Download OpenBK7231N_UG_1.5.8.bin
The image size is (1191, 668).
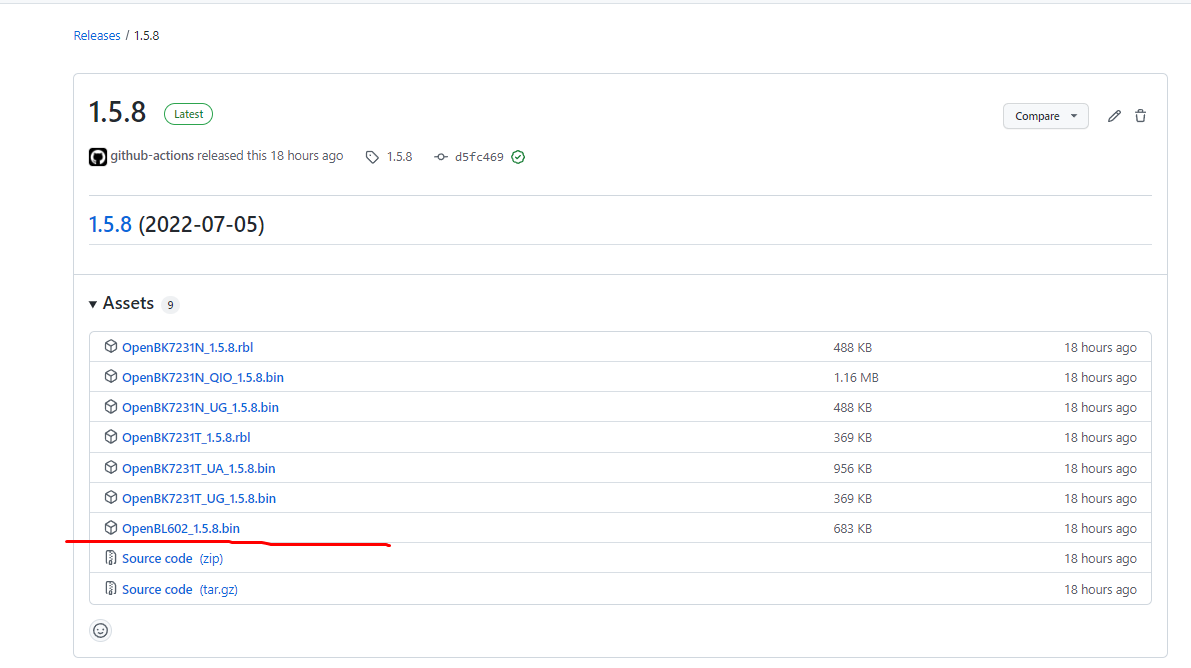[x=201, y=407]
